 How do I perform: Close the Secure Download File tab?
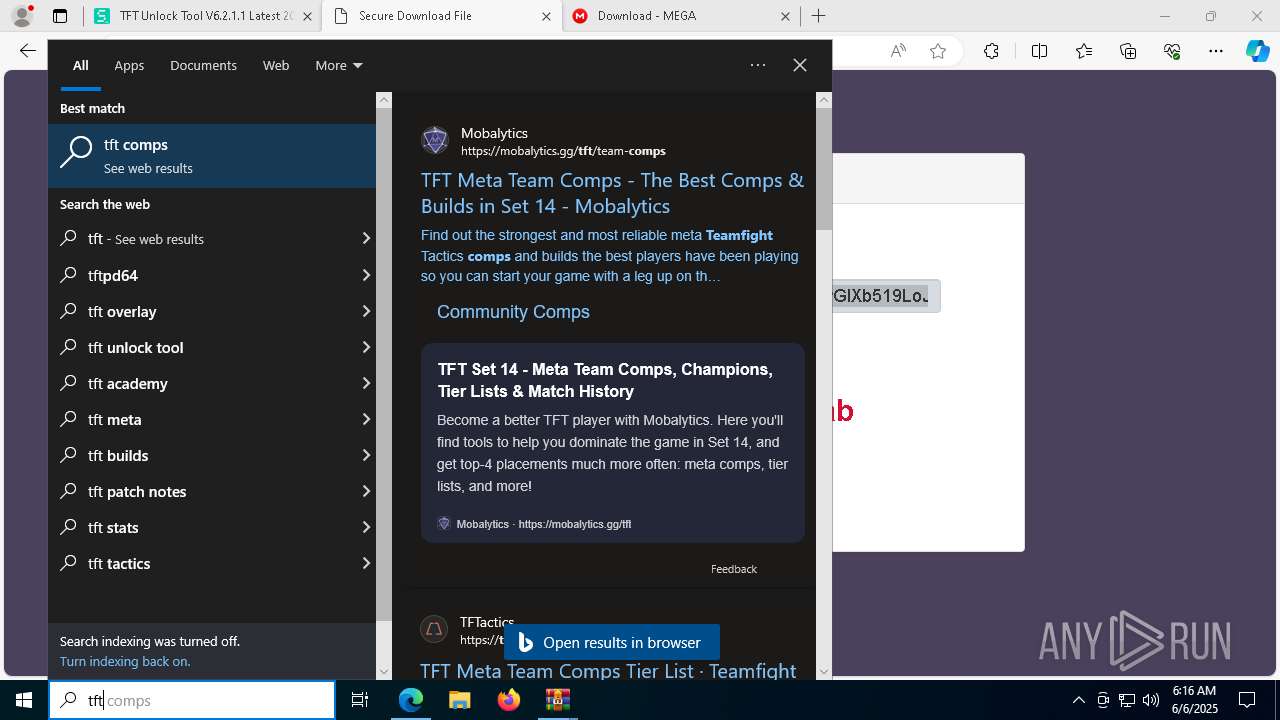[x=545, y=16]
